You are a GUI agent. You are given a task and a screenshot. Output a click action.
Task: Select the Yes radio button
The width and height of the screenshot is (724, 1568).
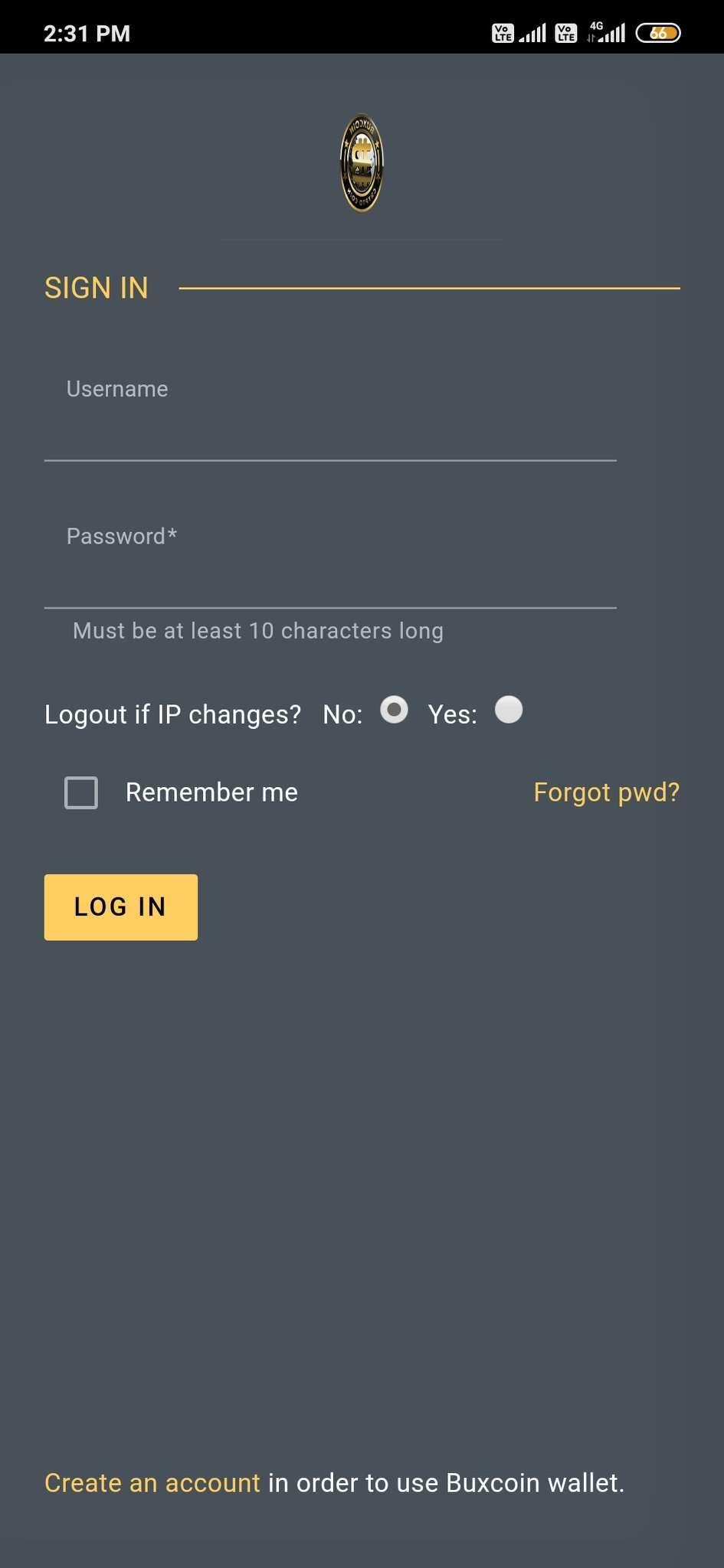point(509,710)
